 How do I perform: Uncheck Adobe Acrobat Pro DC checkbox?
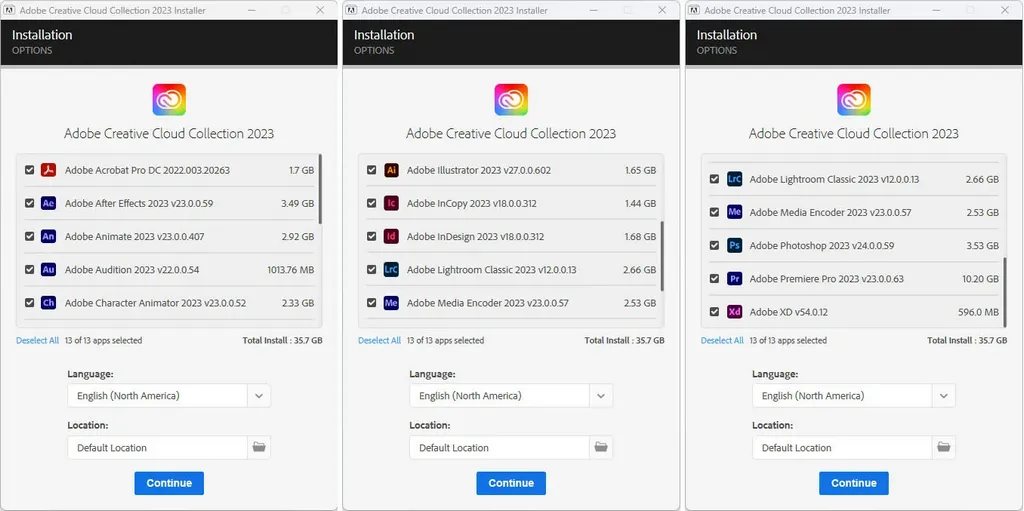(x=29, y=170)
